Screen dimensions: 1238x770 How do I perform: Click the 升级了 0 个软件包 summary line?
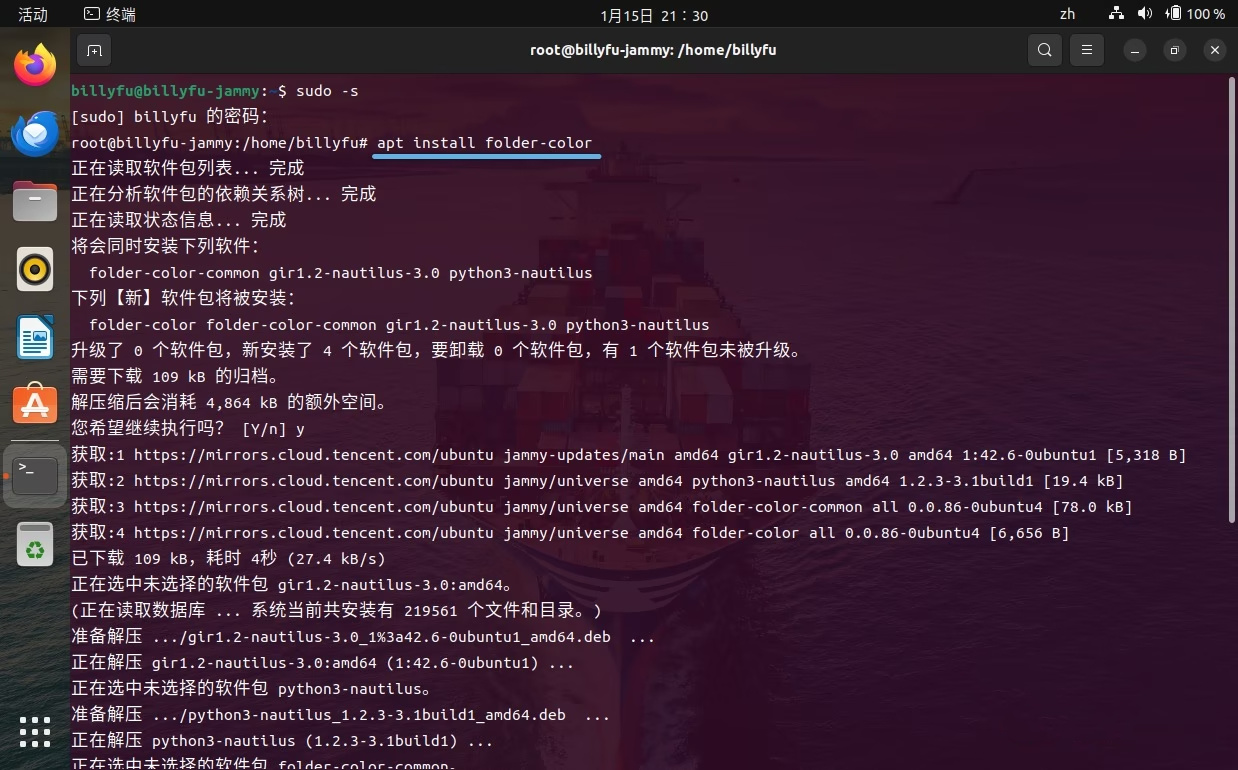pyautogui.click(x=436, y=350)
